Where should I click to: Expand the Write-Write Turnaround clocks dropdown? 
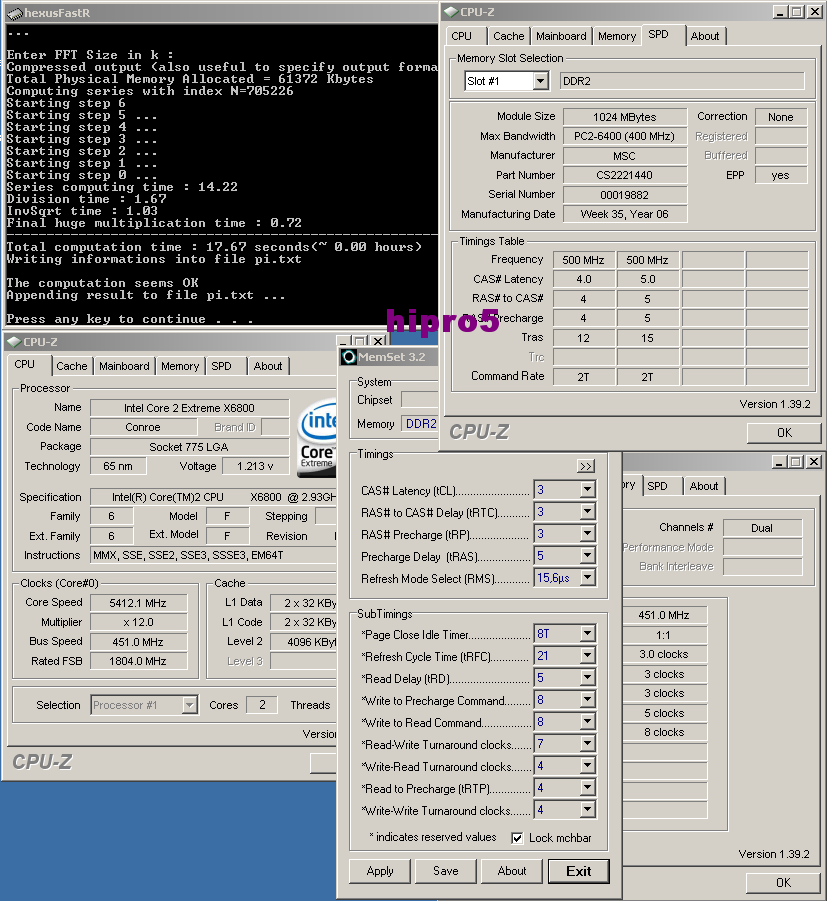click(587, 810)
